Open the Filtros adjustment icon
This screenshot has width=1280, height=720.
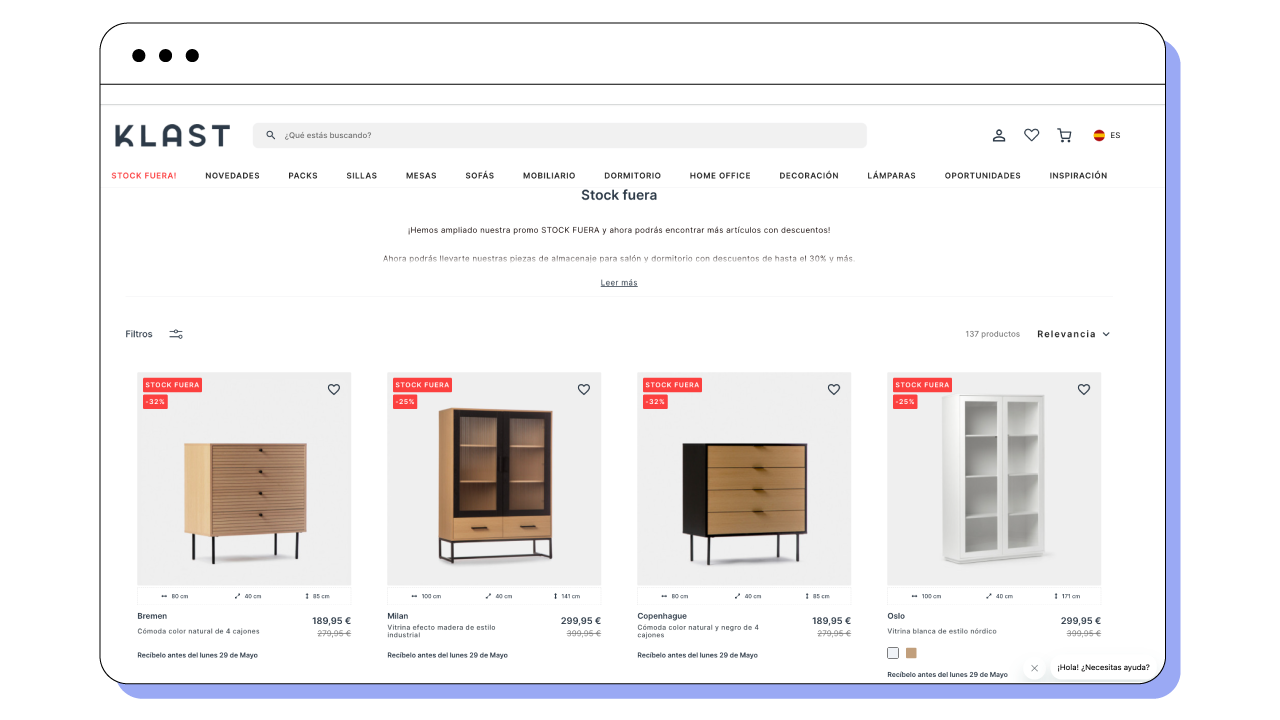coord(176,333)
